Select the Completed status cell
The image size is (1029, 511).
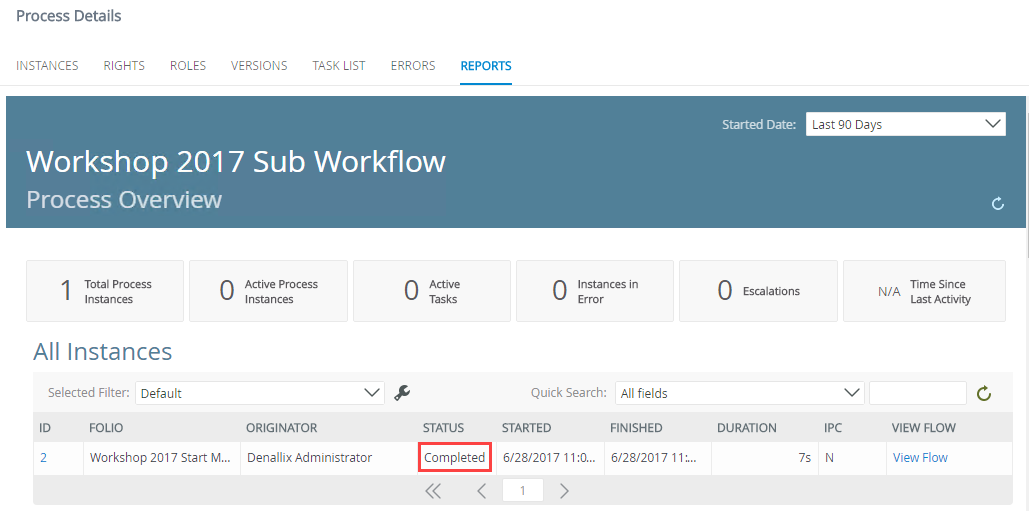(455, 458)
